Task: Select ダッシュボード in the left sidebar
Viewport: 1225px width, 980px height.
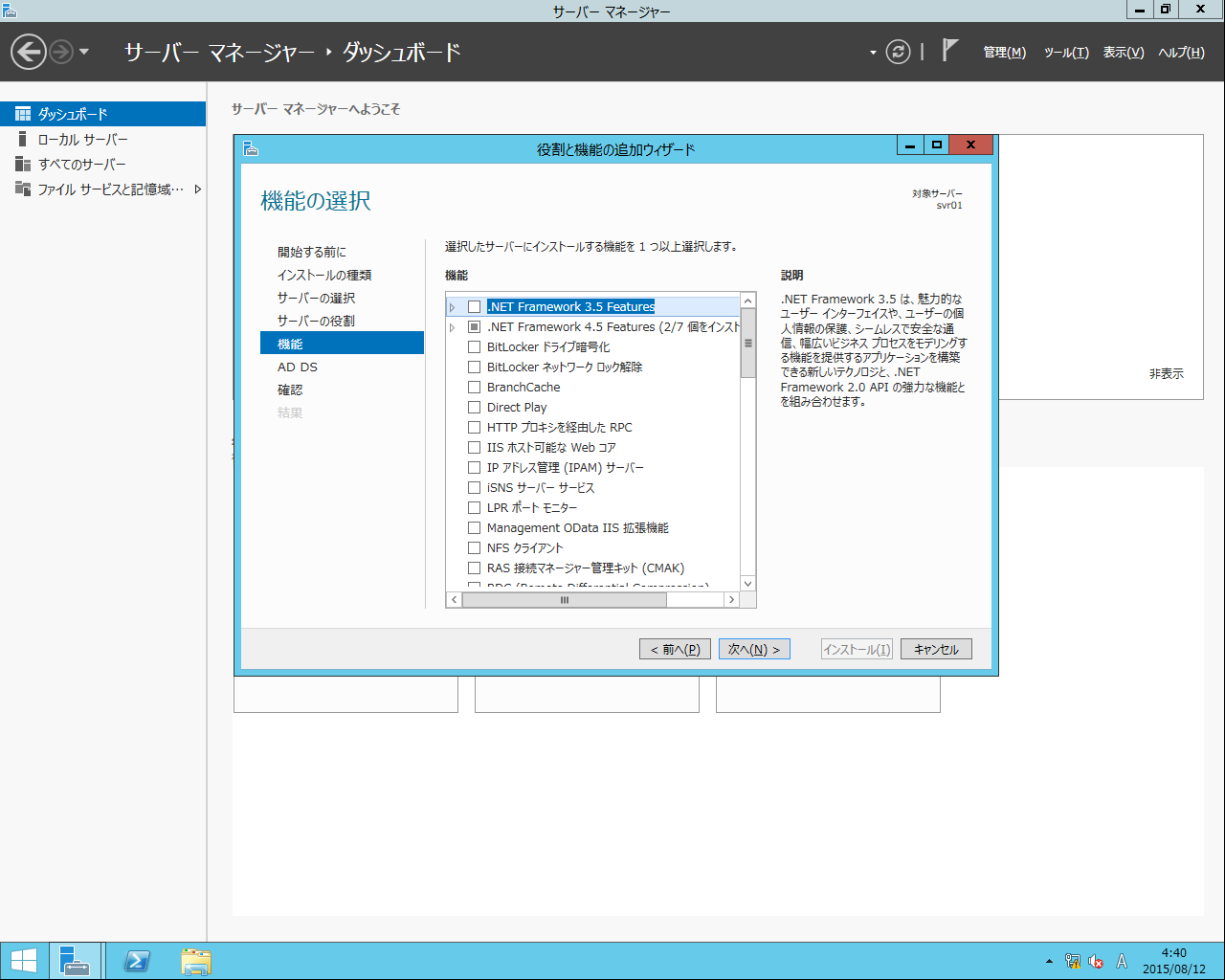Action: point(102,114)
